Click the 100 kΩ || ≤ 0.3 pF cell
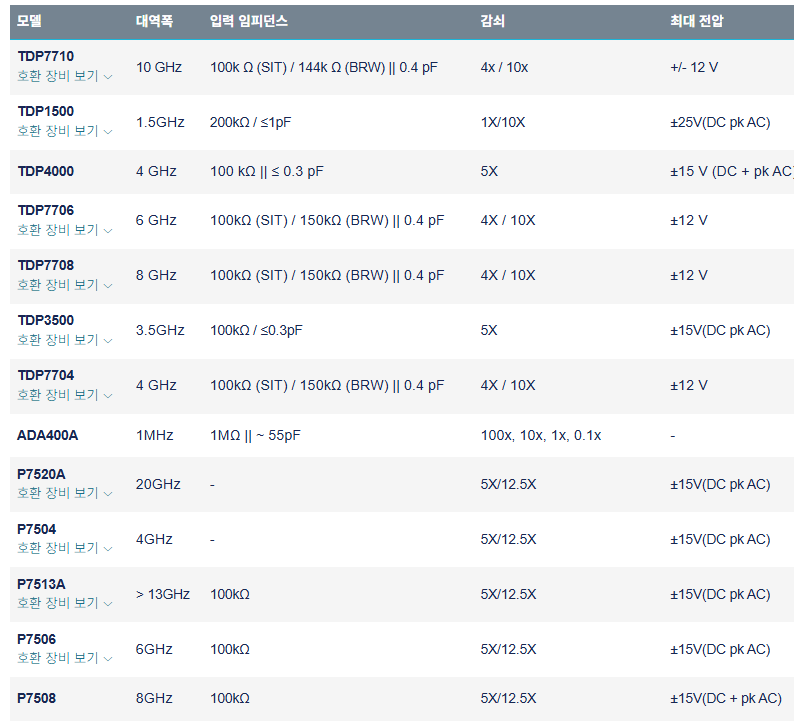 click(x=267, y=172)
